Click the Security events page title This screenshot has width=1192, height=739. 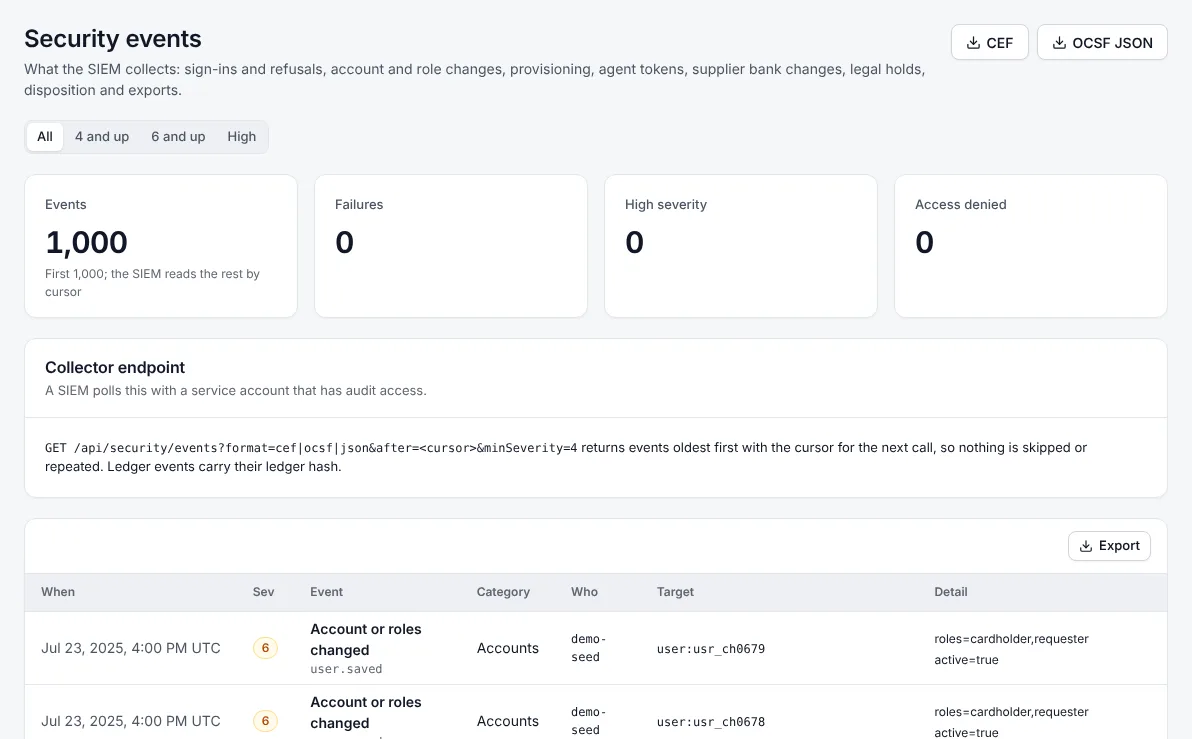113,39
